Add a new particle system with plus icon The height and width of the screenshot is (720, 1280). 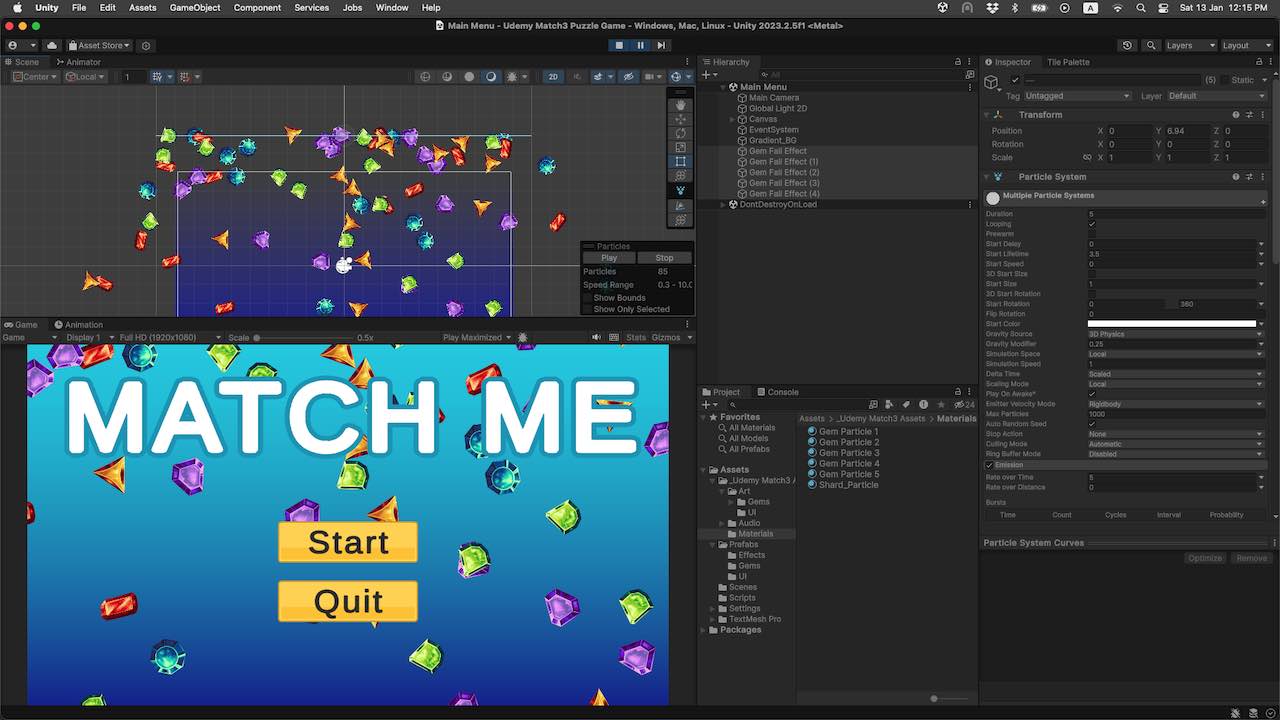tap(1264, 202)
